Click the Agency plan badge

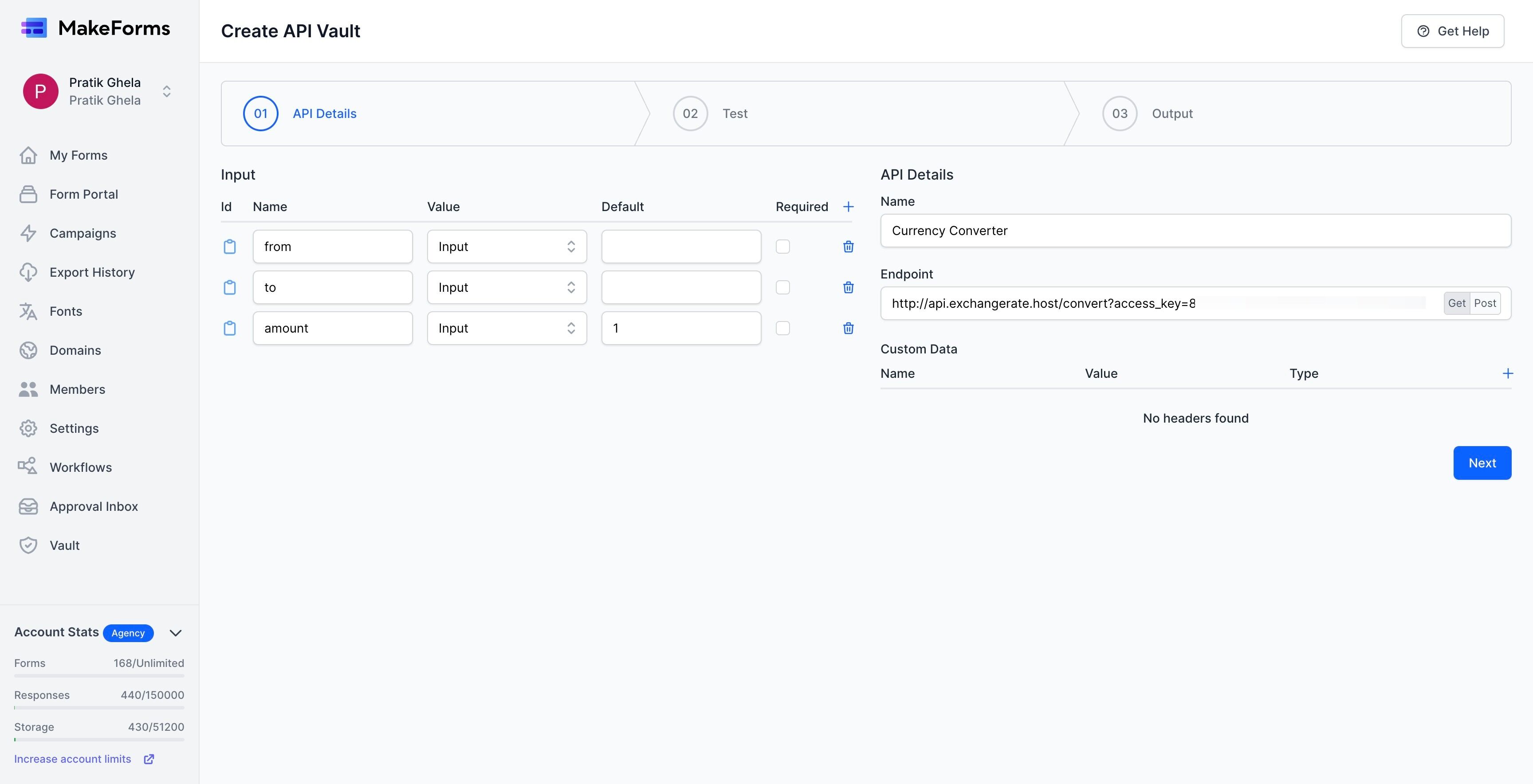pyautogui.click(x=128, y=633)
